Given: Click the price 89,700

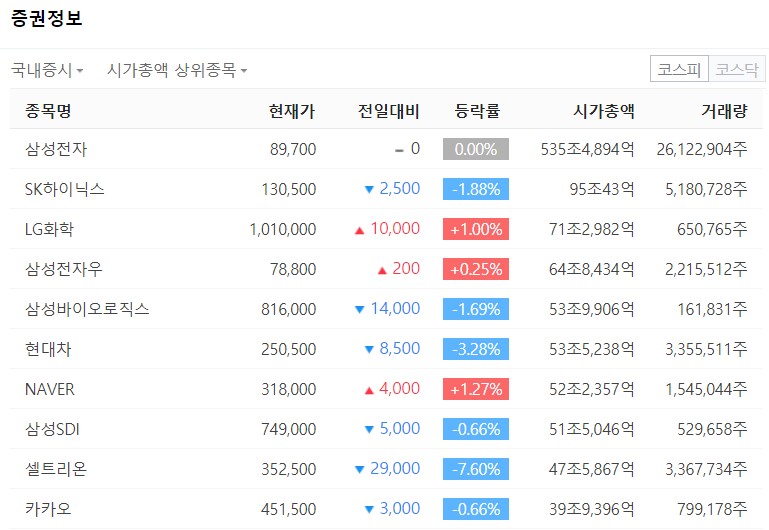Looking at the screenshot, I should 293,149.
